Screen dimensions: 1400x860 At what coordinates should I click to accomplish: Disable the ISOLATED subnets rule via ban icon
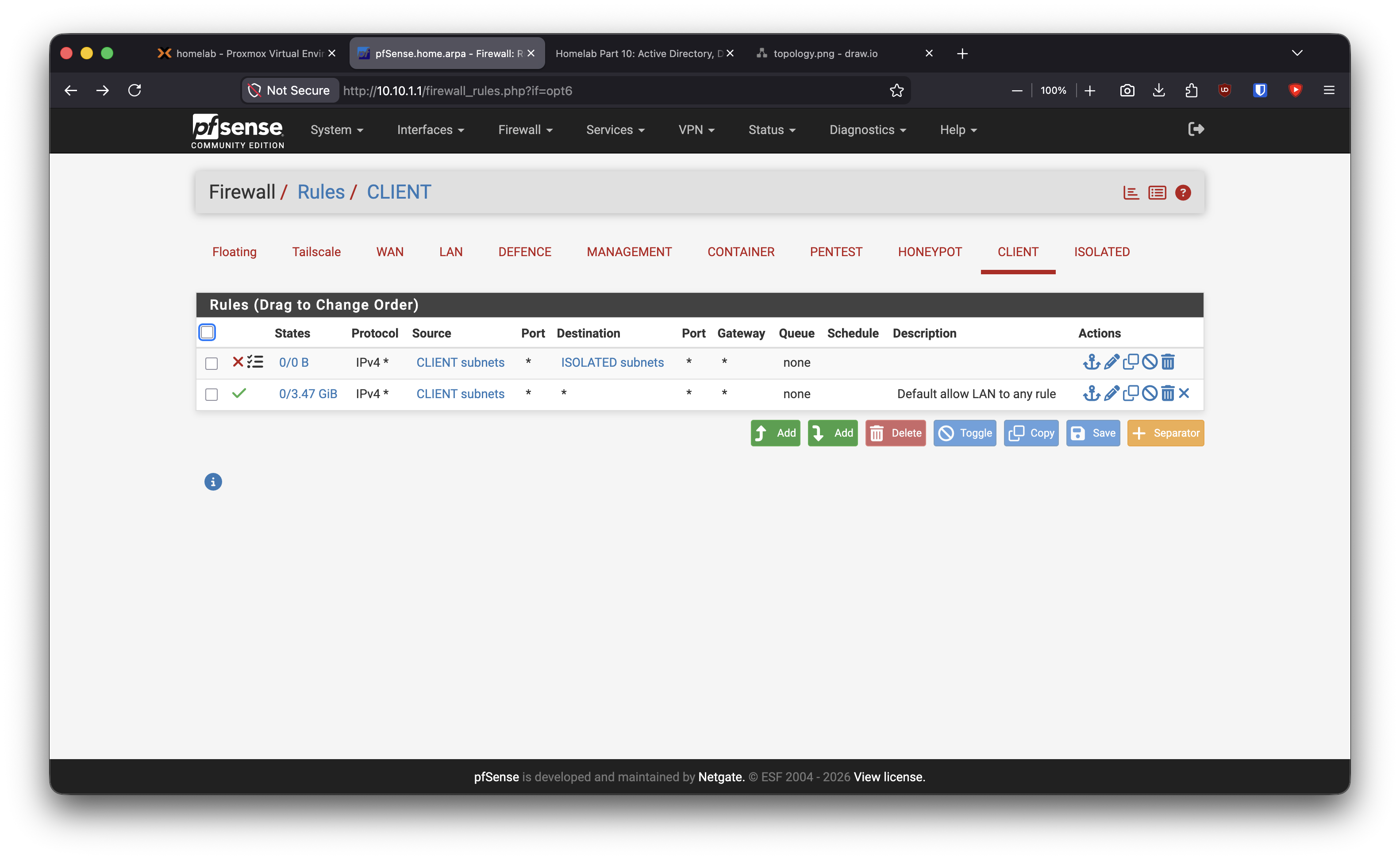1149,362
